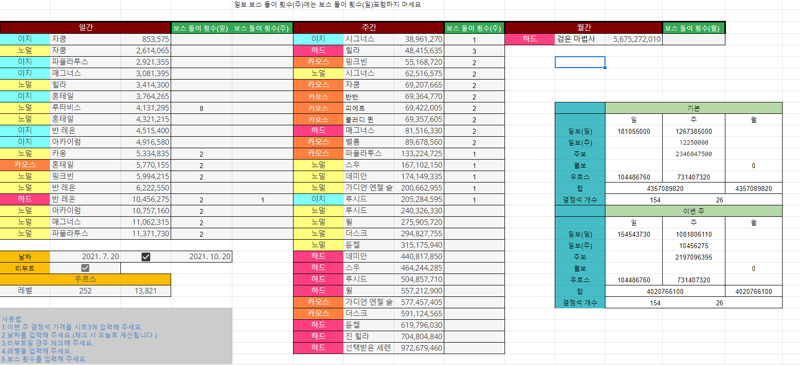Select pink 하드 cell beside 검은 마법사
The height and width of the screenshot is (365, 800).
[530, 39]
